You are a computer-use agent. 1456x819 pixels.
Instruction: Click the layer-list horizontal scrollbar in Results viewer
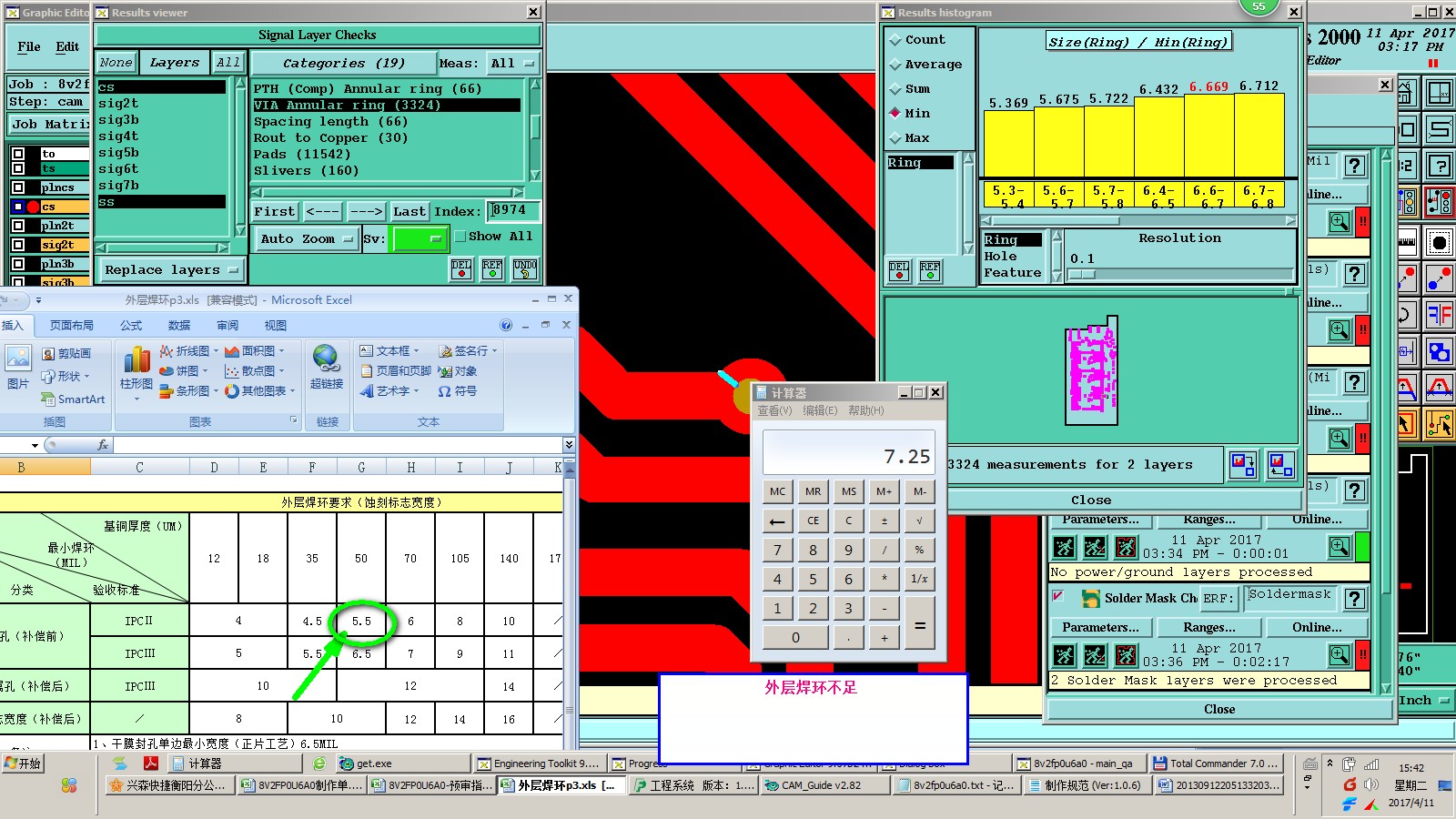click(x=162, y=248)
